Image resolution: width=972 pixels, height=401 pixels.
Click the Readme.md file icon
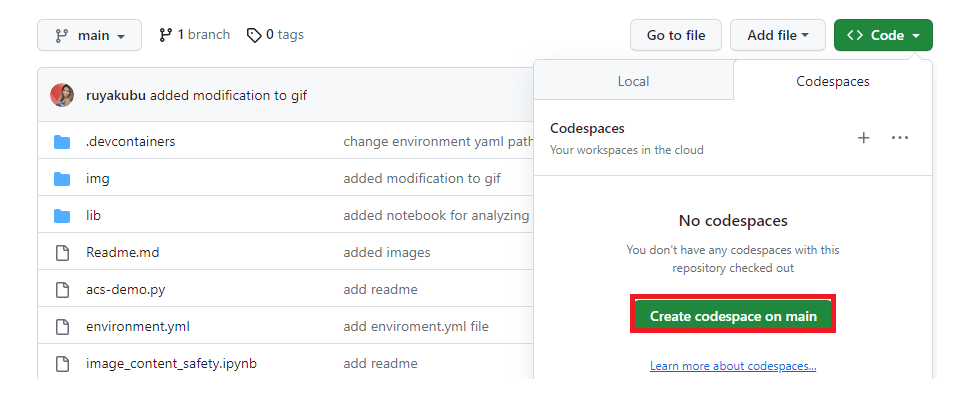point(62,253)
